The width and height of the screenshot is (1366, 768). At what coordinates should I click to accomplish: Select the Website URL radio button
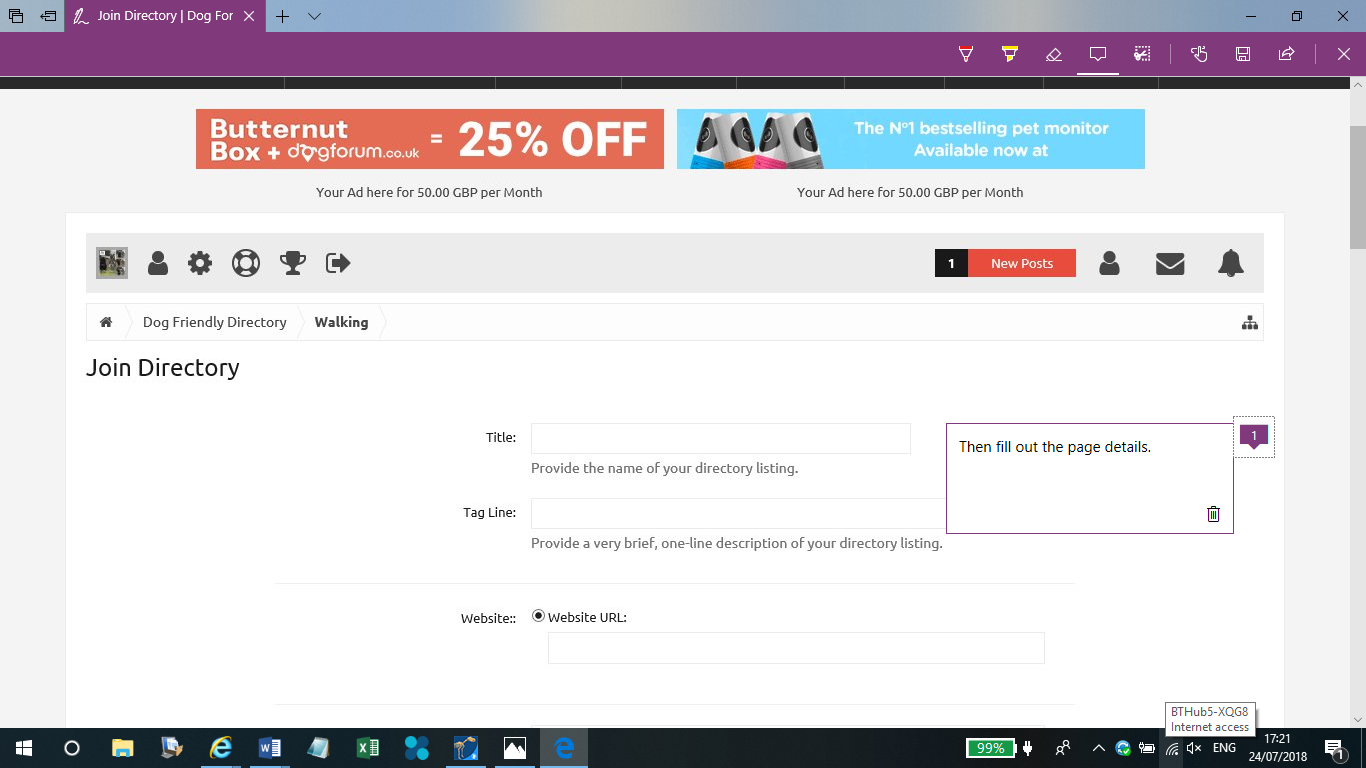539,616
